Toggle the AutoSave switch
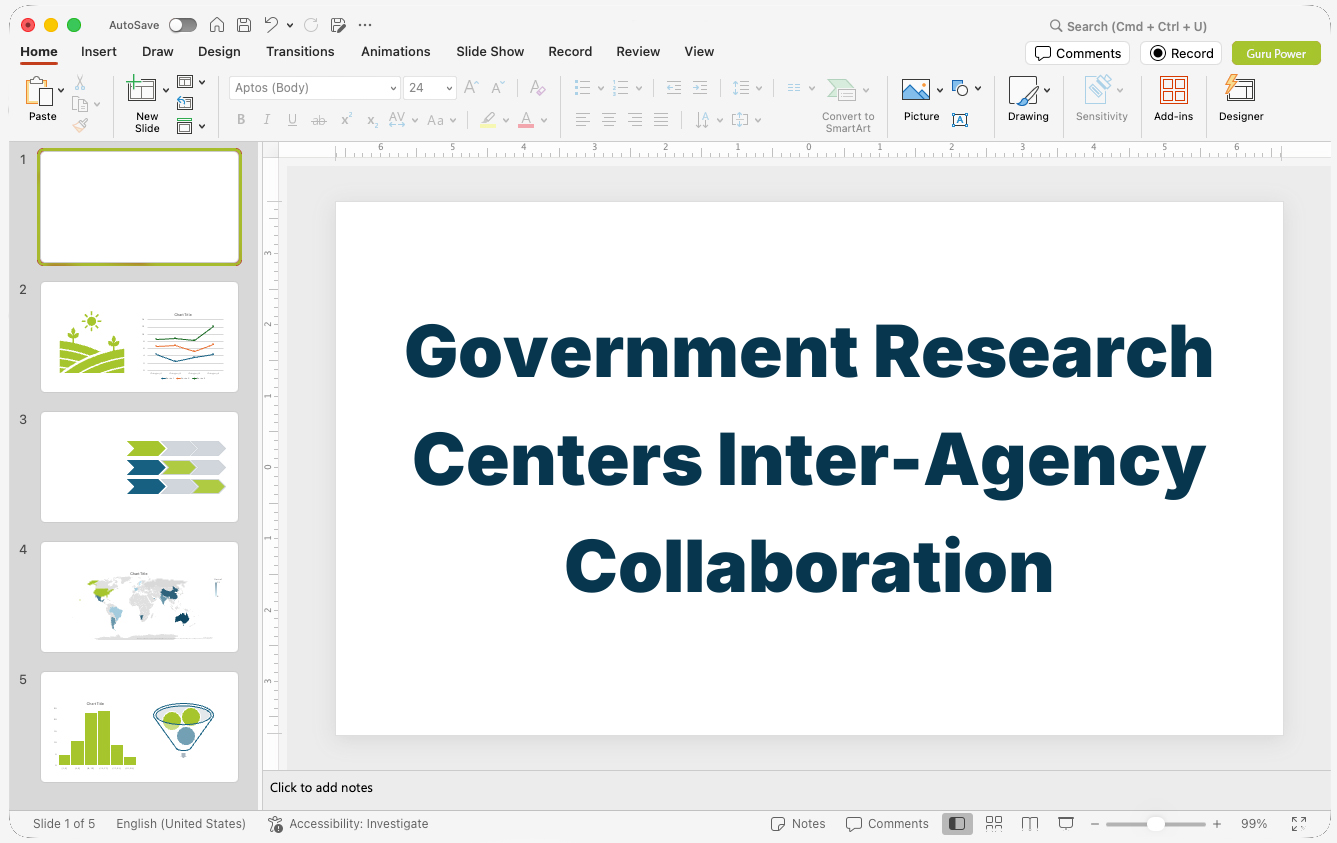Screen dimensions: 1337x843 click(183, 25)
